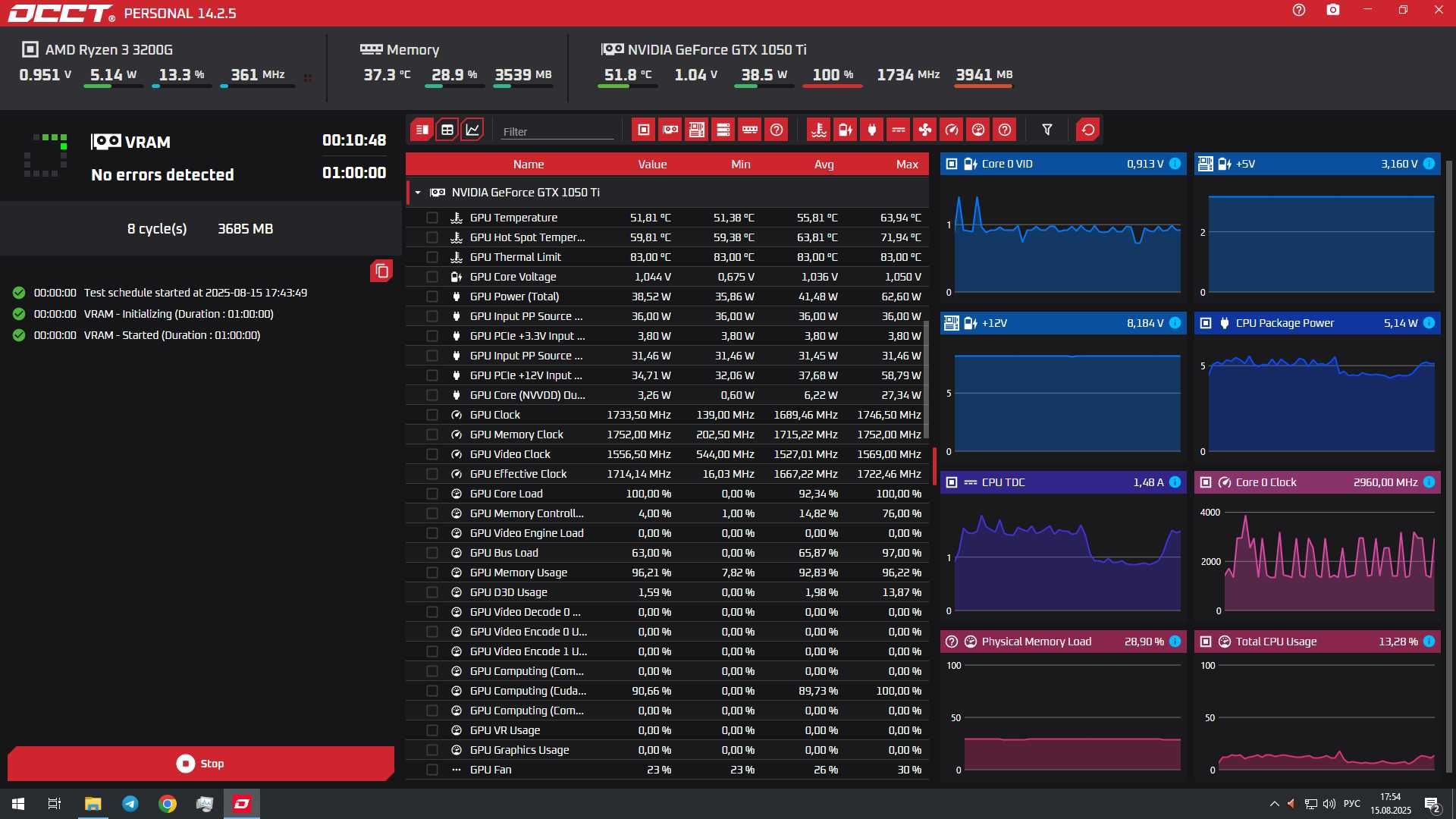Click the GPU Effective Clock row name

click(x=518, y=474)
